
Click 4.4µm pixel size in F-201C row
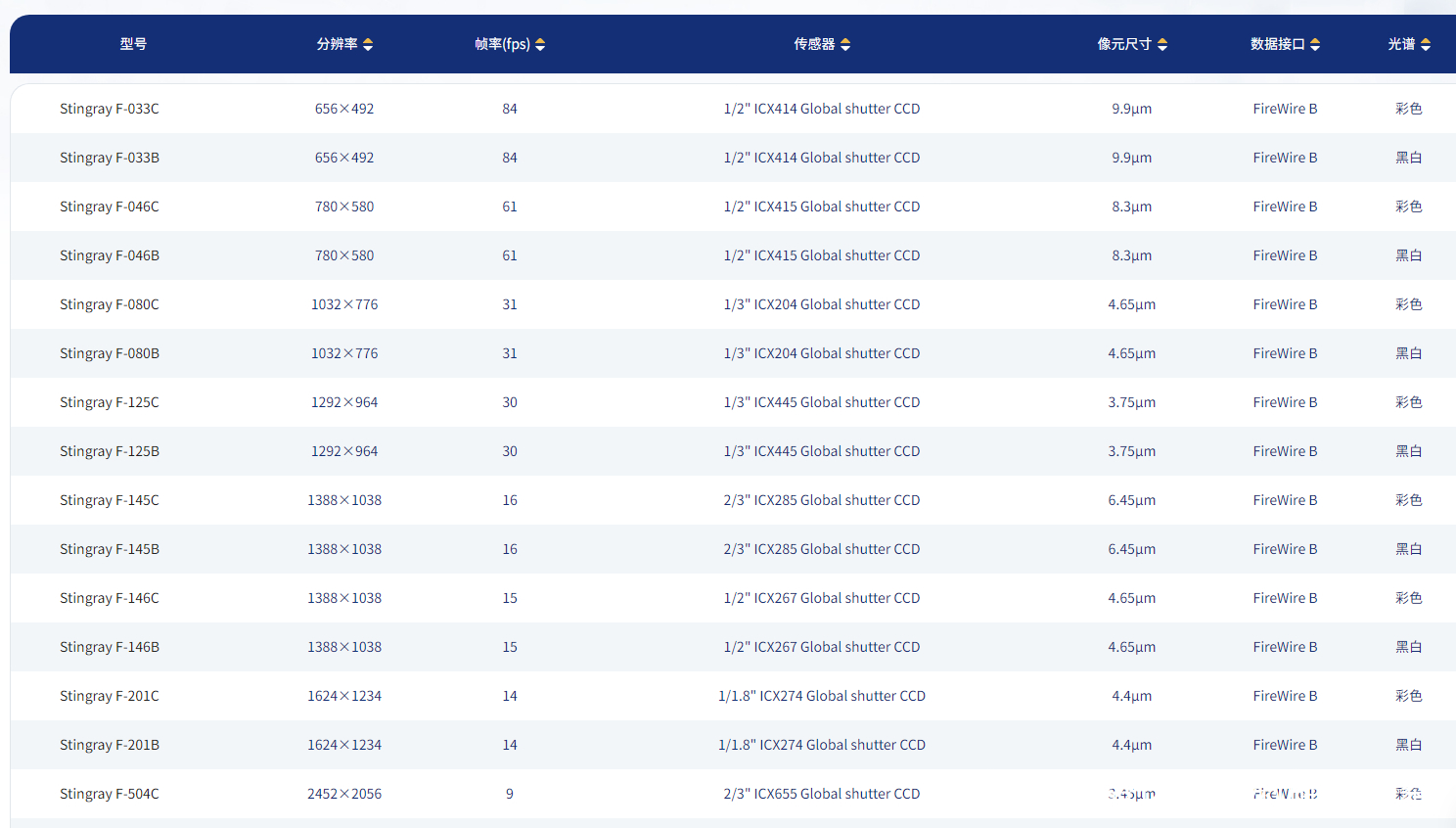1132,696
